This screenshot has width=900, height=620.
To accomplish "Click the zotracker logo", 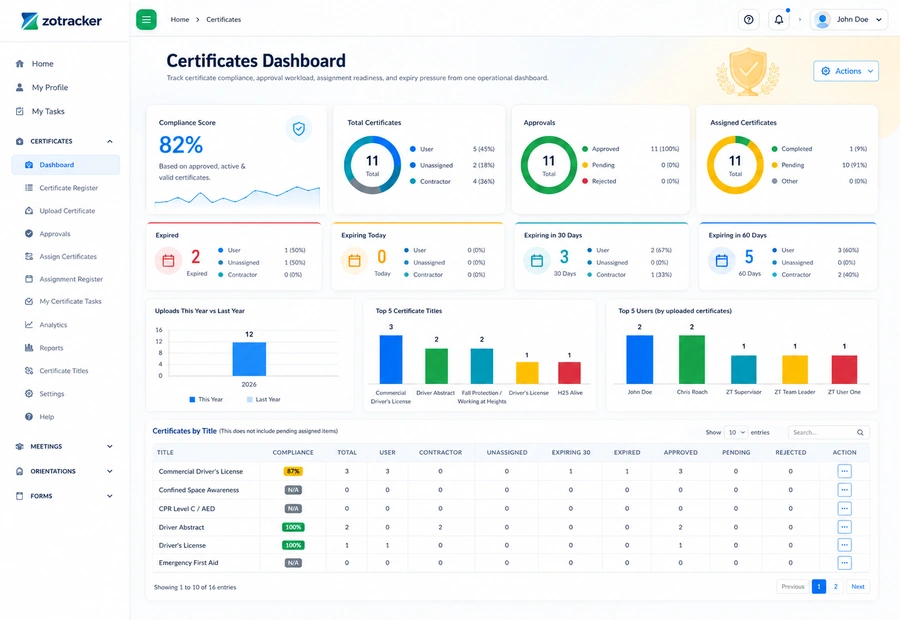I will pos(61,21).
